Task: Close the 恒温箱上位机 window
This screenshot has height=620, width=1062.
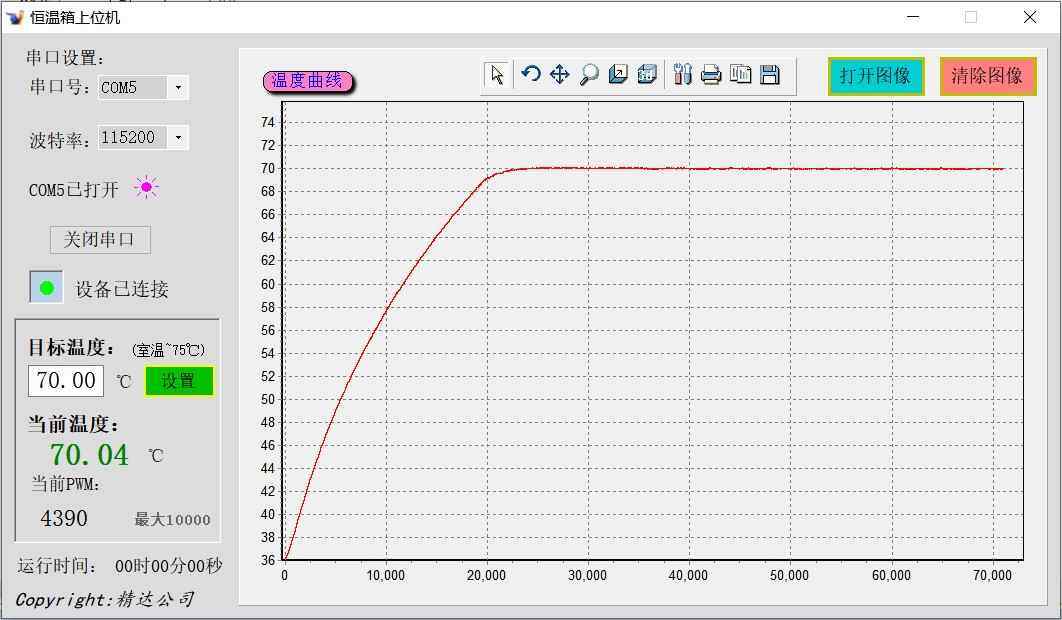Action: coord(1030,17)
